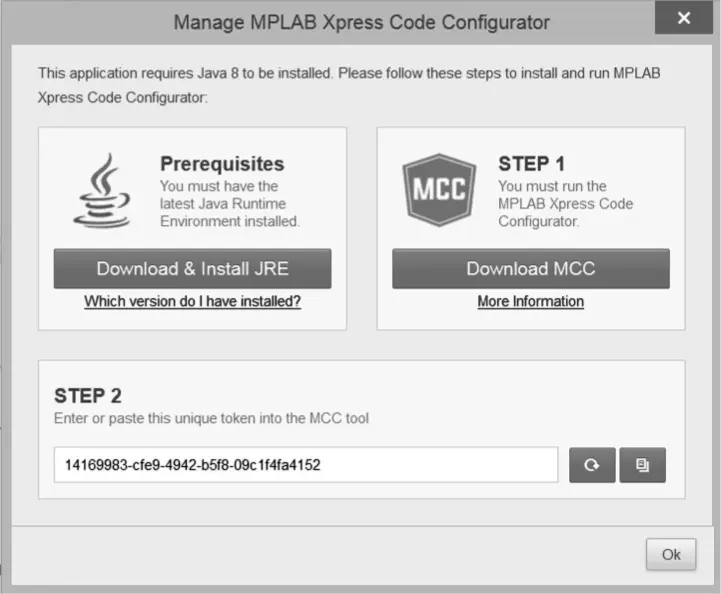Close the Manage MPLAB Xpress dialog
Screen dimensions: 721x594
point(684,19)
